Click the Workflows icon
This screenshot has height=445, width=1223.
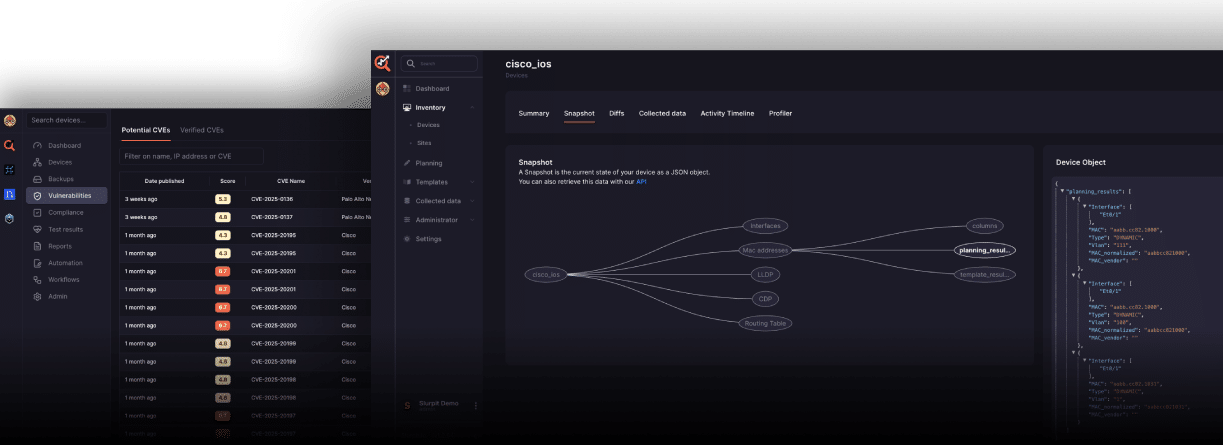click(38, 279)
